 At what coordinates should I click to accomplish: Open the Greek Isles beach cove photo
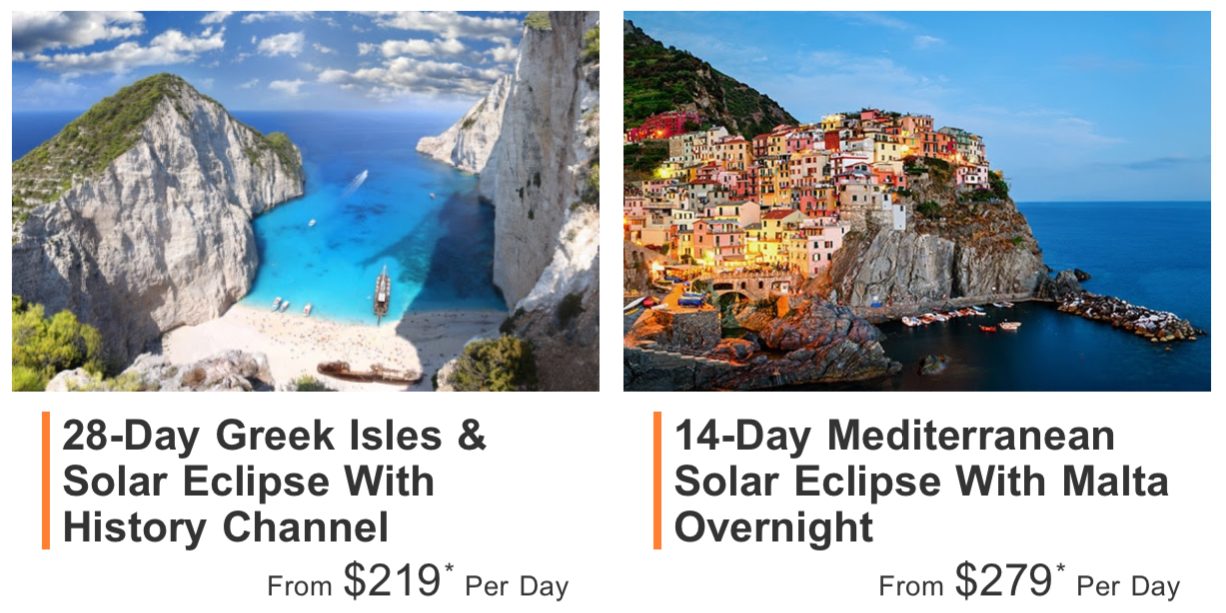click(x=305, y=201)
